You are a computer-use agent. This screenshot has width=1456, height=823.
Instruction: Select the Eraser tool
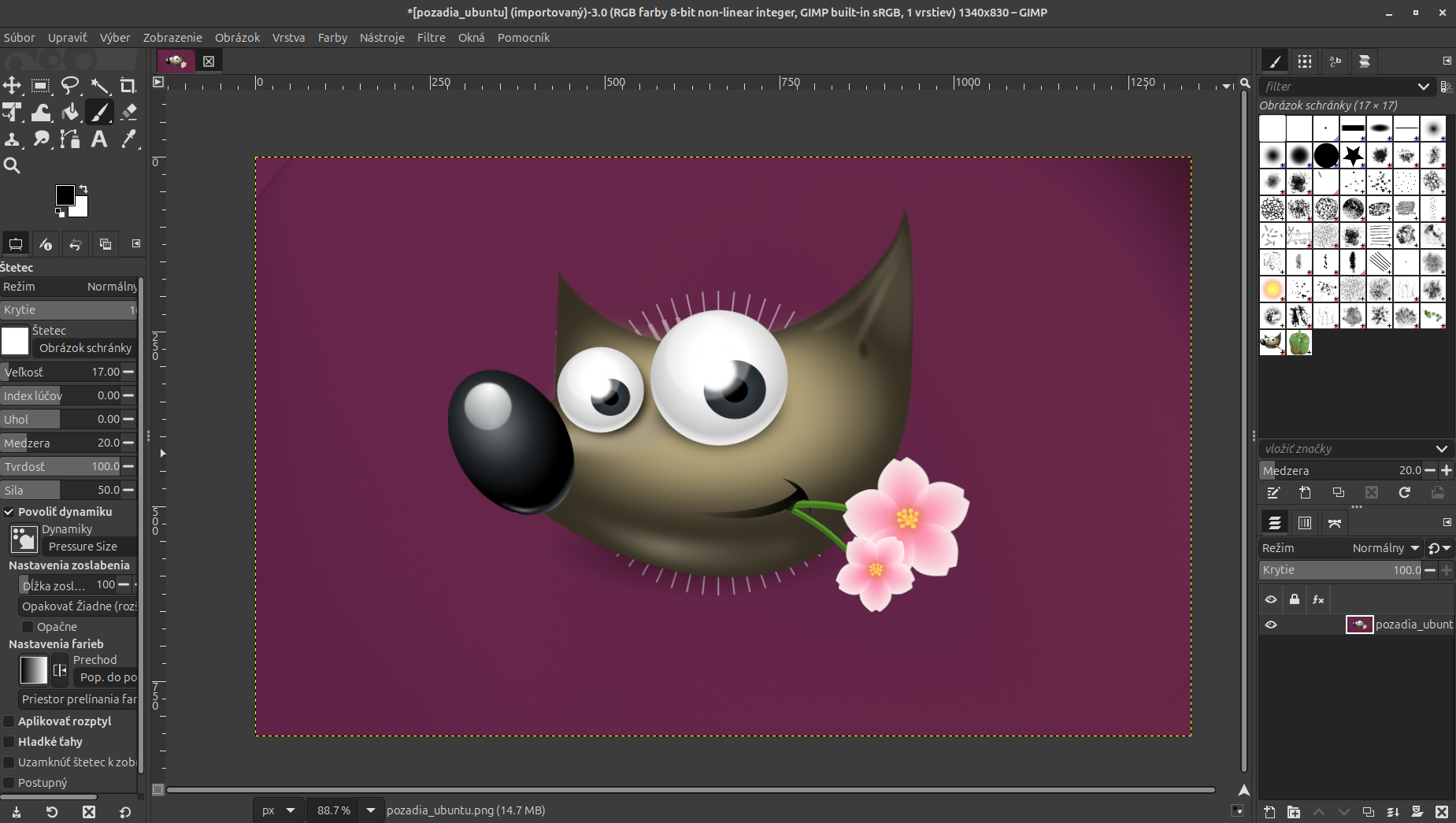pos(128,113)
